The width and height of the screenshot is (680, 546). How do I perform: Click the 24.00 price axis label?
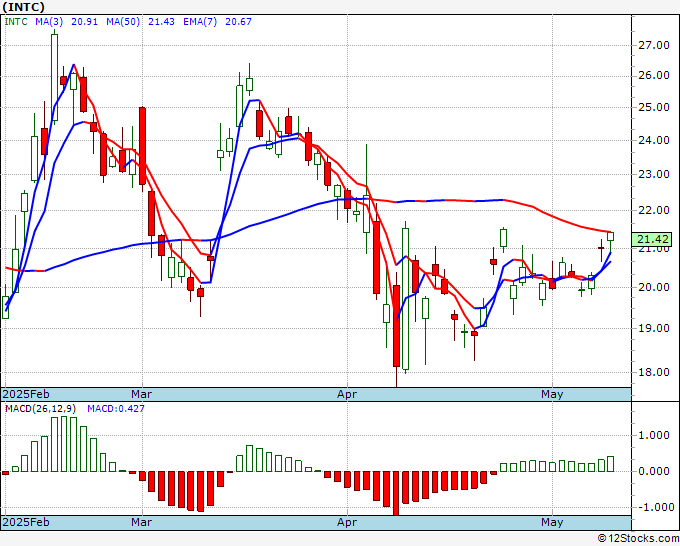[x=654, y=140]
